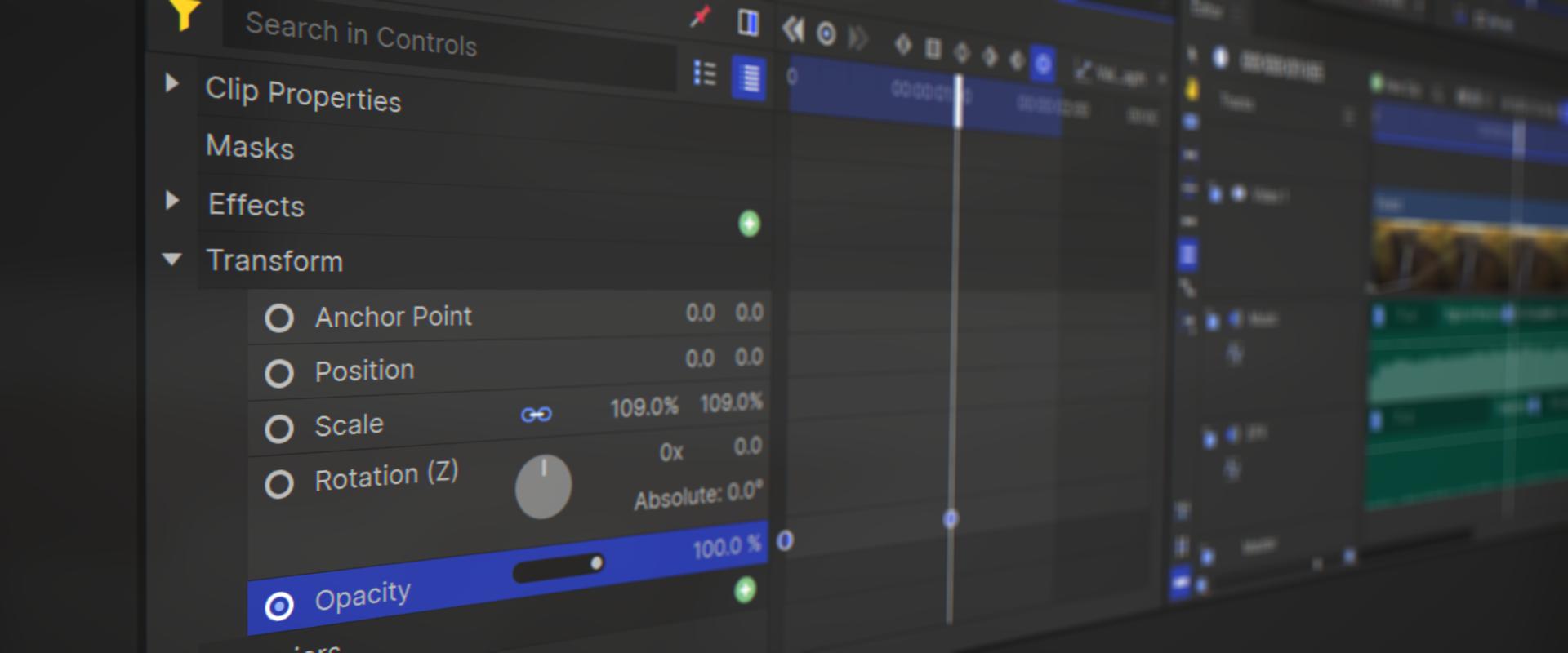The width and height of the screenshot is (1568, 653).
Task: Click the Opacity slider
Action: (x=559, y=568)
